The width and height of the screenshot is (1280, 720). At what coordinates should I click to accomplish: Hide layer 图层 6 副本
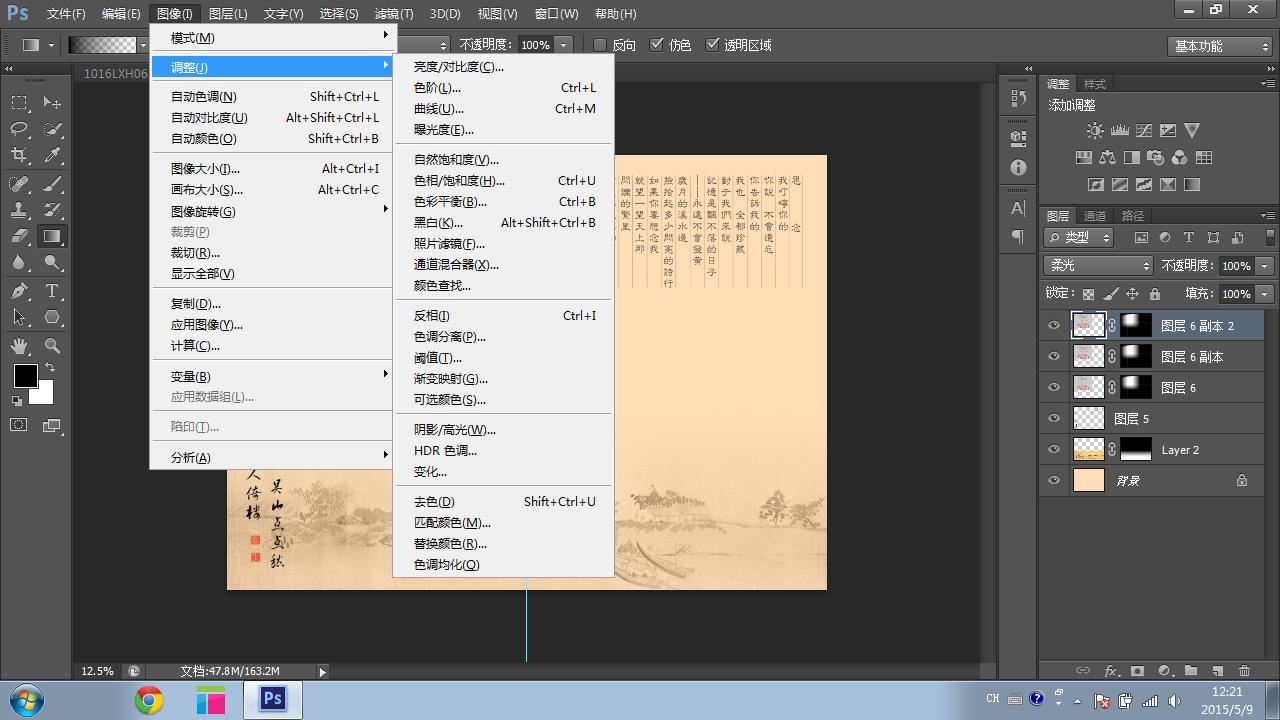click(1054, 356)
